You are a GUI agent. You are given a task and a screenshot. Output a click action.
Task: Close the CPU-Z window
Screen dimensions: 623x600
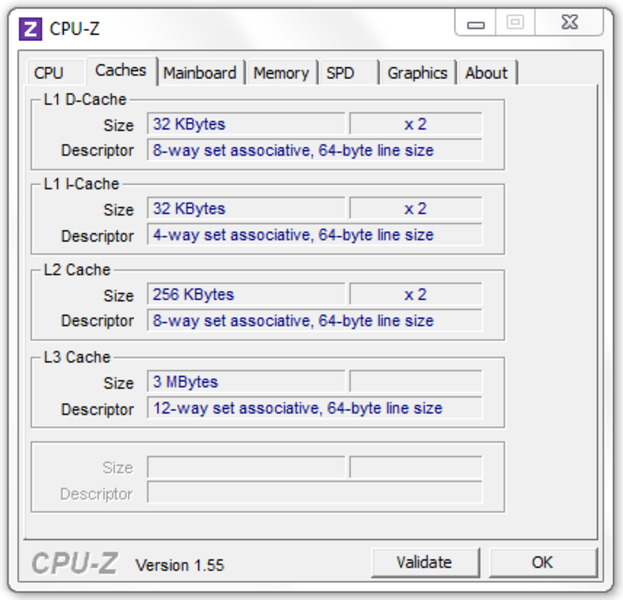pos(569,23)
